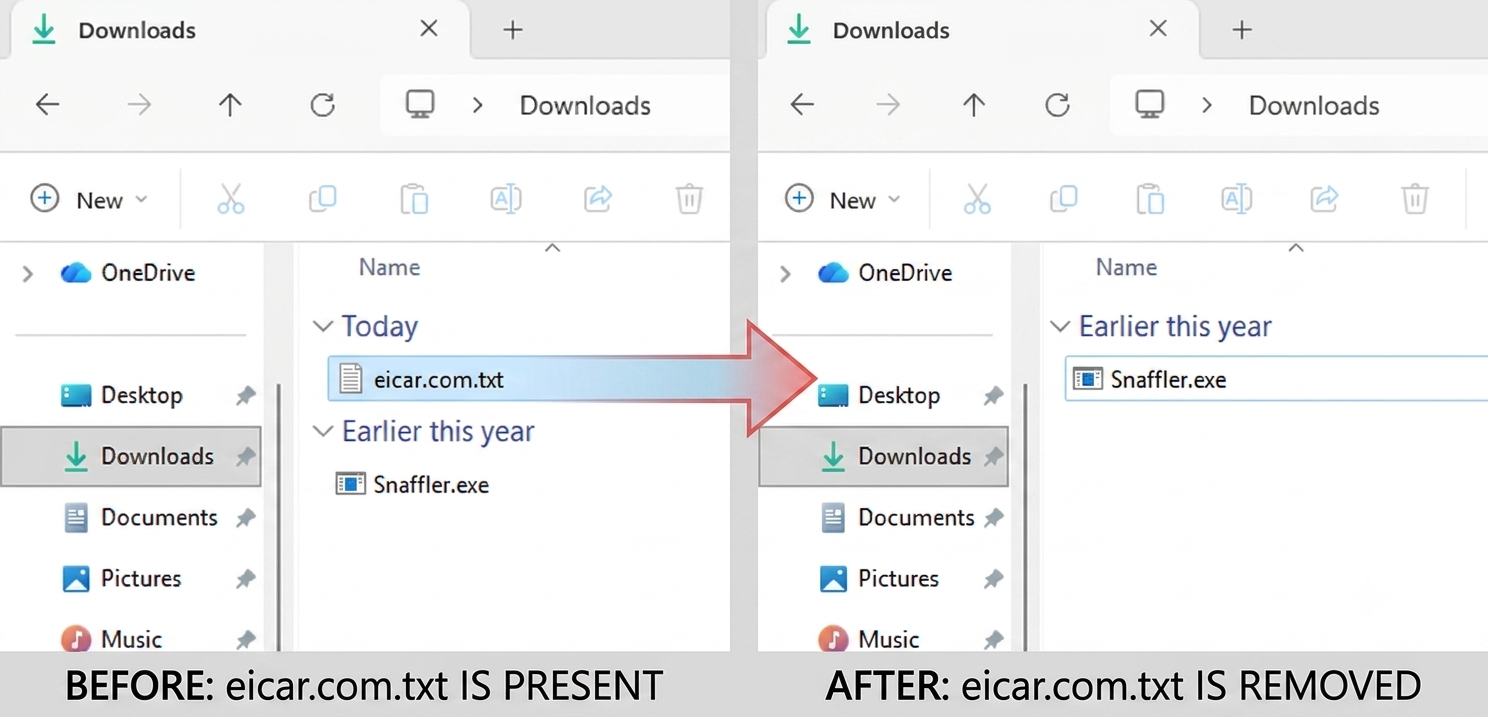Collapse Earlier this year group in left window
Image resolution: width=1488 pixels, height=717 pixels.
click(322, 431)
